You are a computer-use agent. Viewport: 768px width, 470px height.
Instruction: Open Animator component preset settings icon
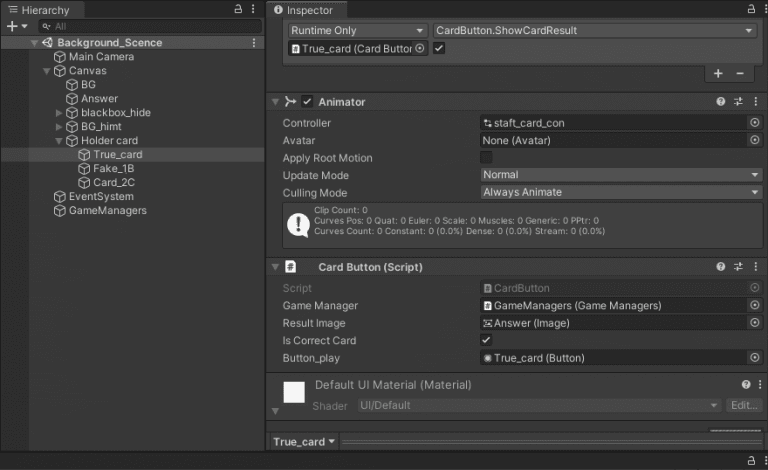tap(738, 101)
